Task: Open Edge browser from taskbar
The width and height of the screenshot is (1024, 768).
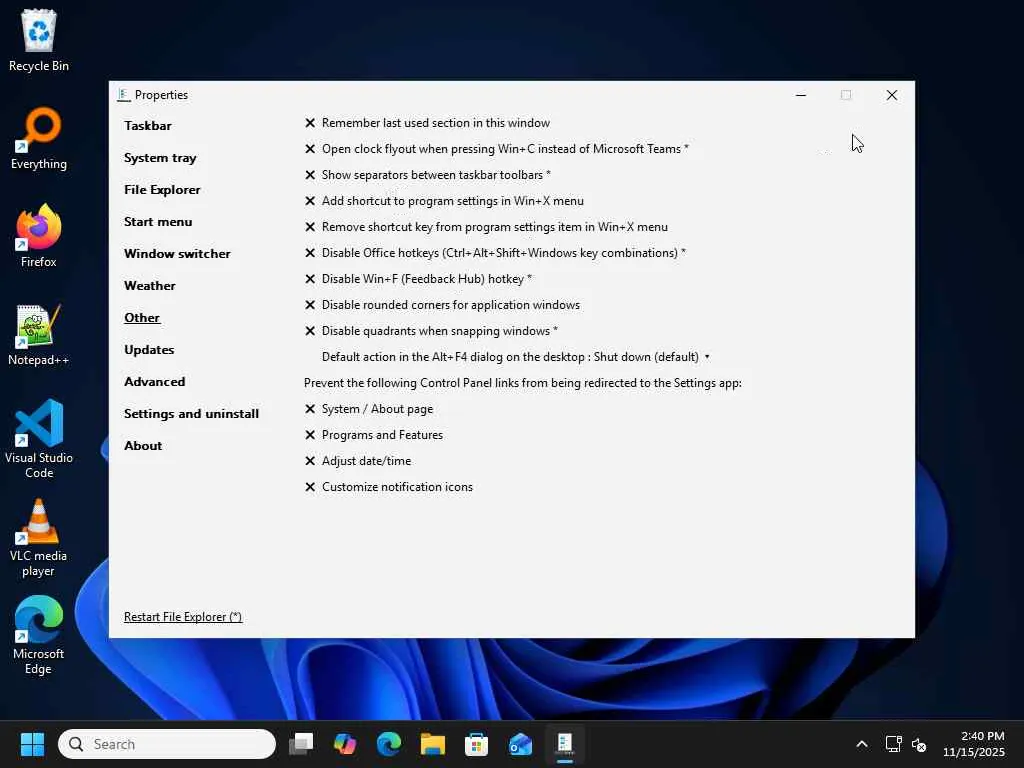Action: tap(389, 744)
